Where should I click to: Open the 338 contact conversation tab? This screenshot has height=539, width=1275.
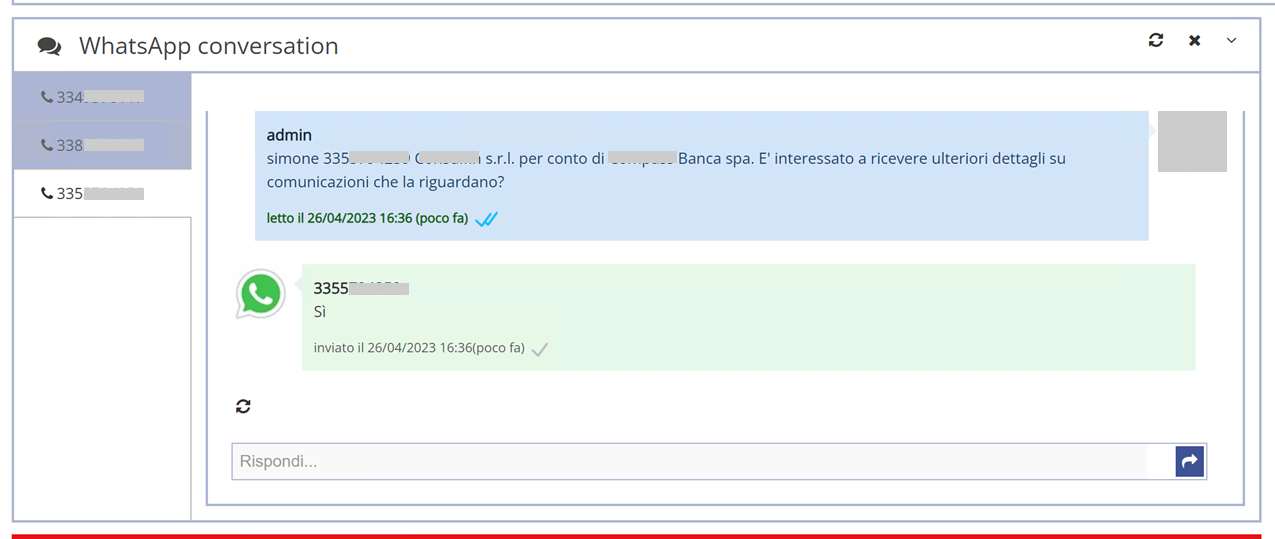pyautogui.click(x=102, y=145)
